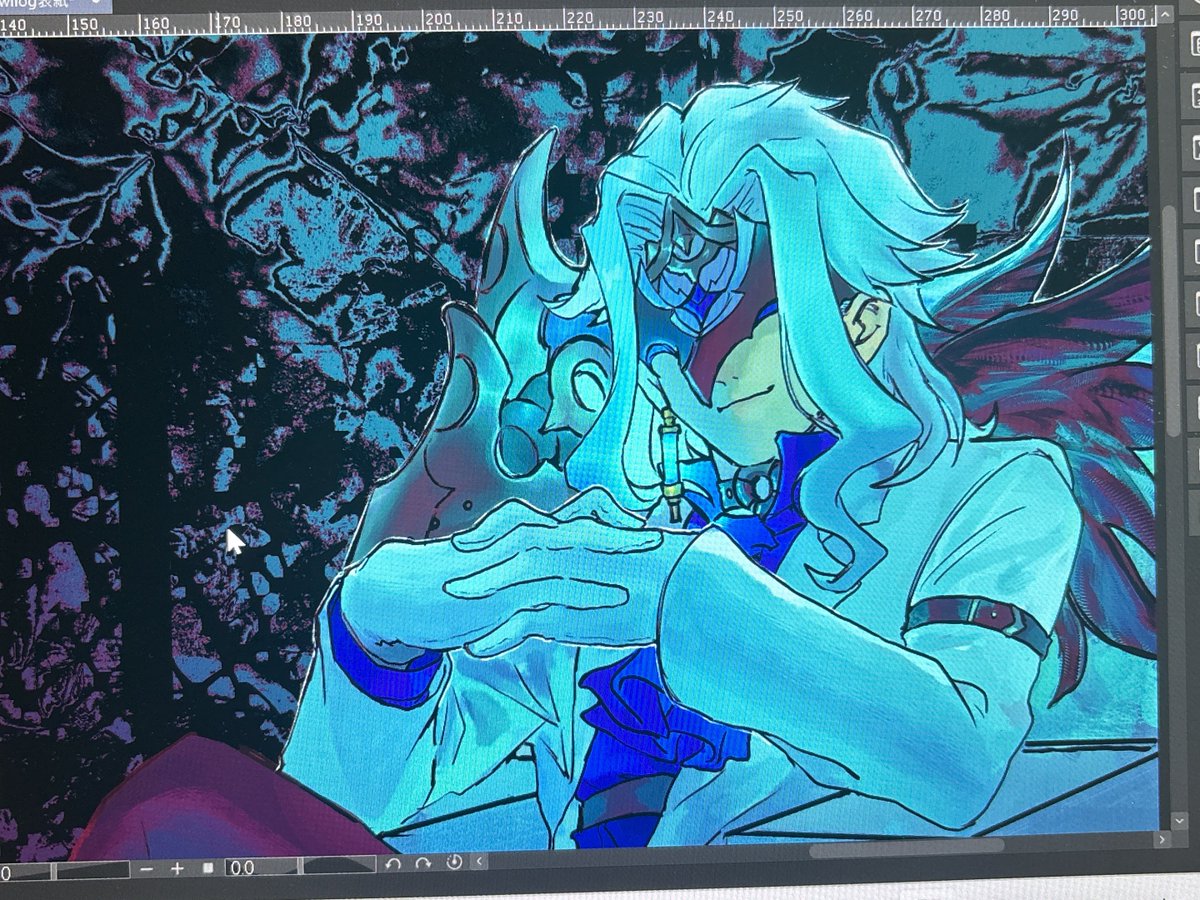
Task: Click the rotation angle field showing 0.0
Action: [x=261, y=867]
